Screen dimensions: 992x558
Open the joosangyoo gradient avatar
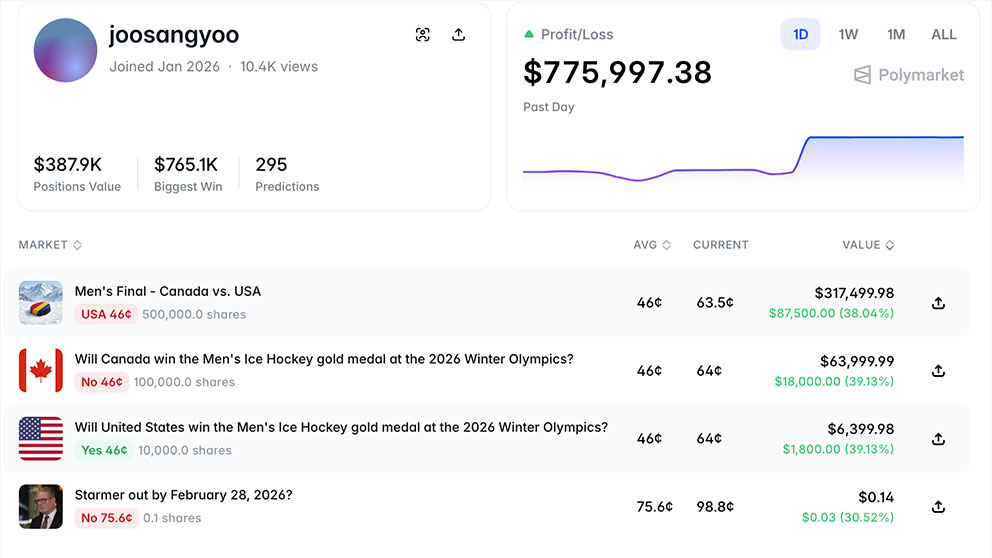(65, 50)
